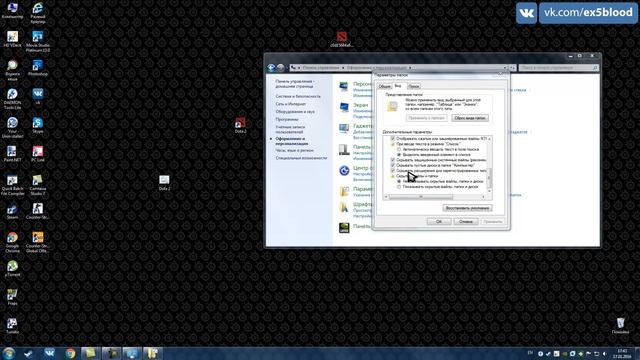Screen dimensions: 640x360
Task: Click the settings list scroll-right arrow
Action: pos(484,197)
